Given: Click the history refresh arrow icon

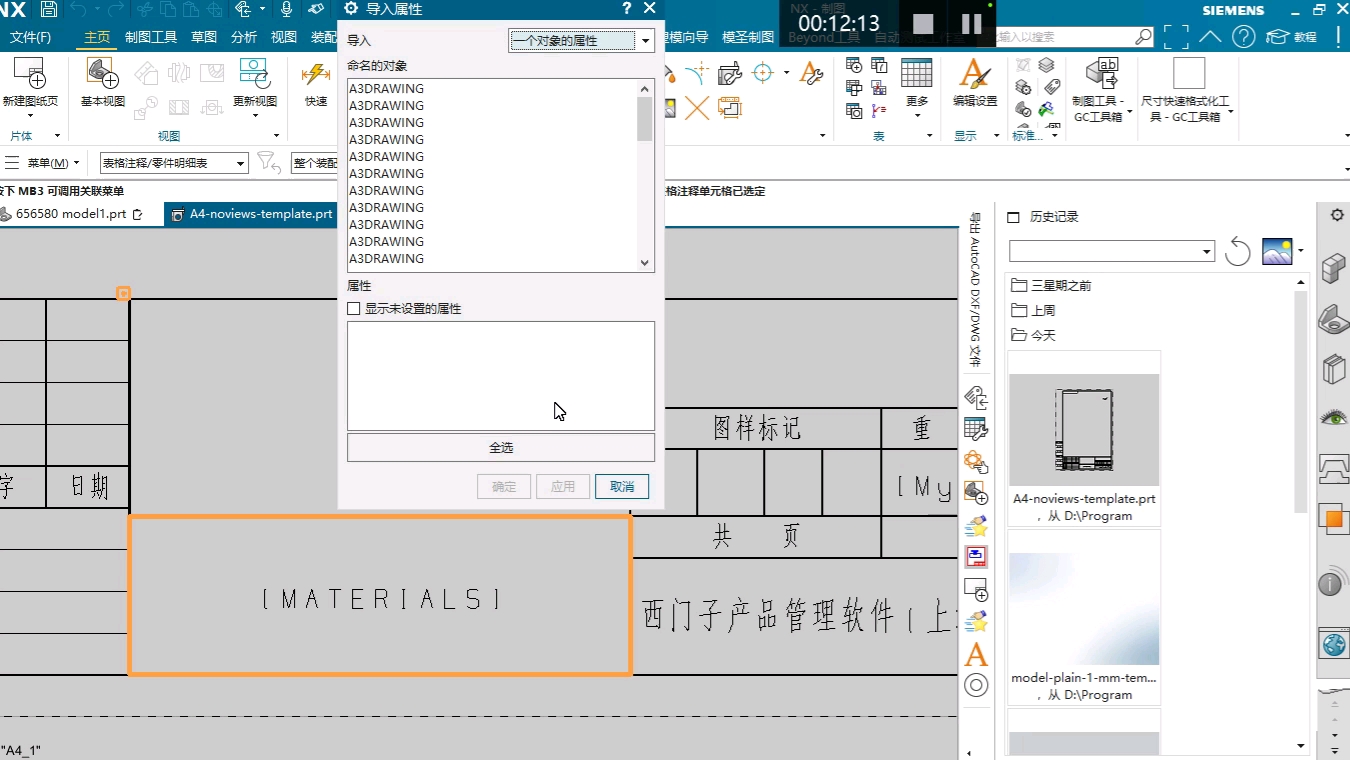Looking at the screenshot, I should [1237, 251].
